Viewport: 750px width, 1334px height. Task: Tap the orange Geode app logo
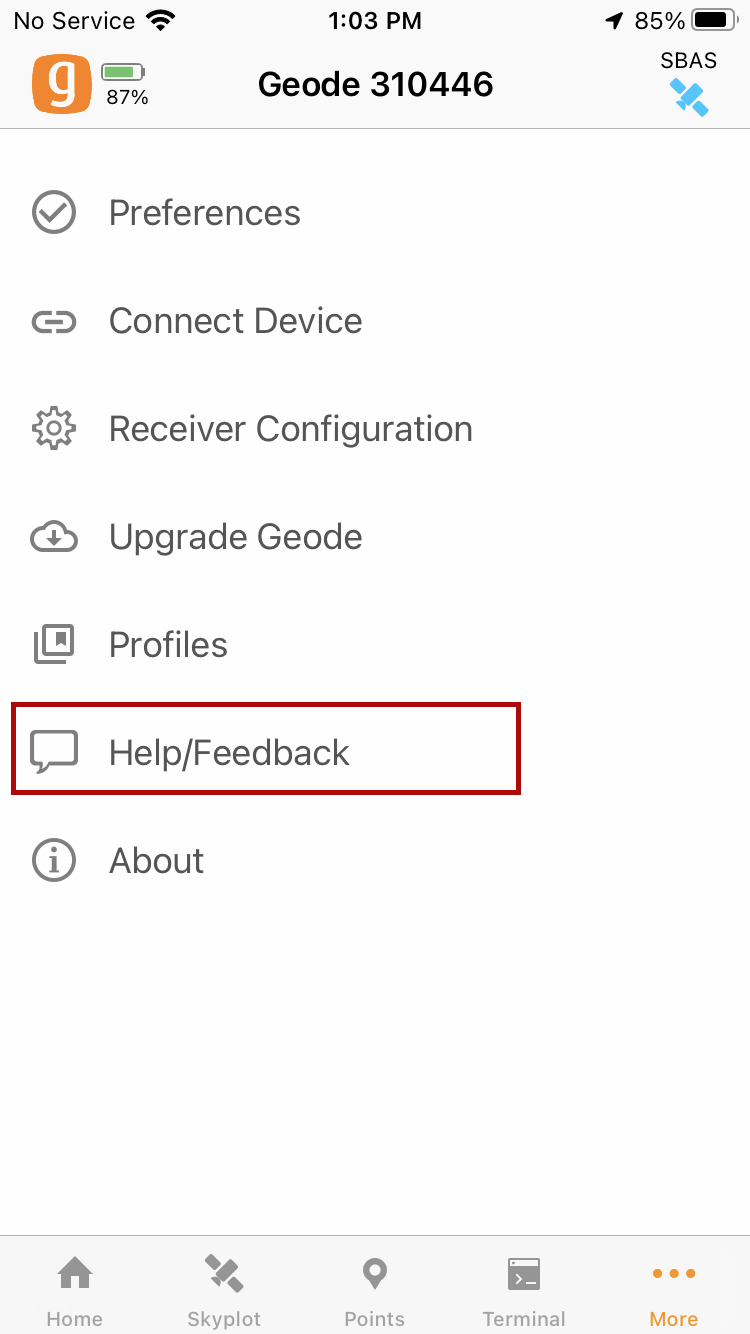[61, 83]
